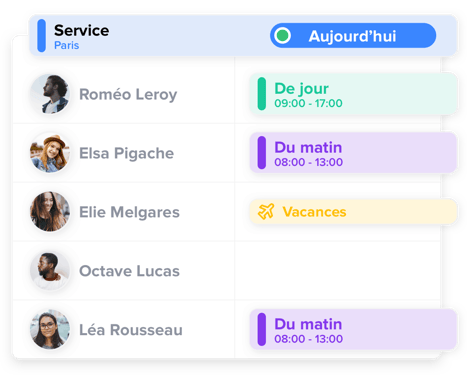Click Léa Rousseau's profile photo
The height and width of the screenshot is (375, 472).
[50, 329]
